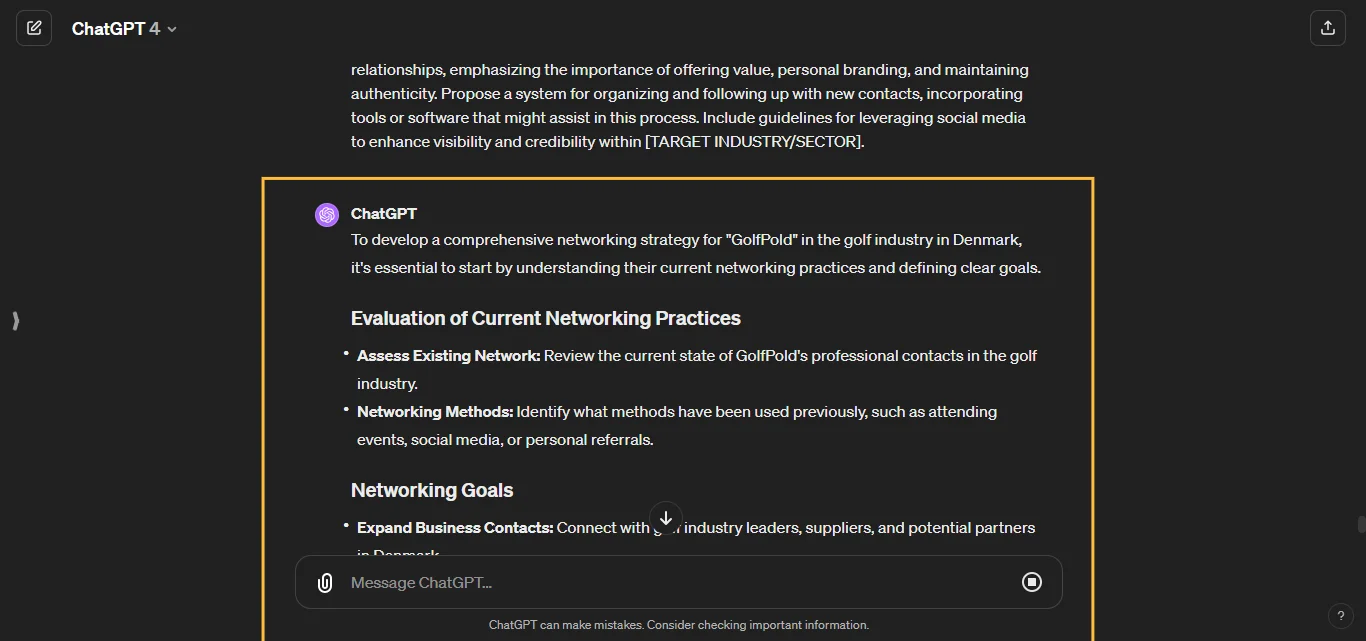Start a new chat with the compose icon

coord(34,28)
